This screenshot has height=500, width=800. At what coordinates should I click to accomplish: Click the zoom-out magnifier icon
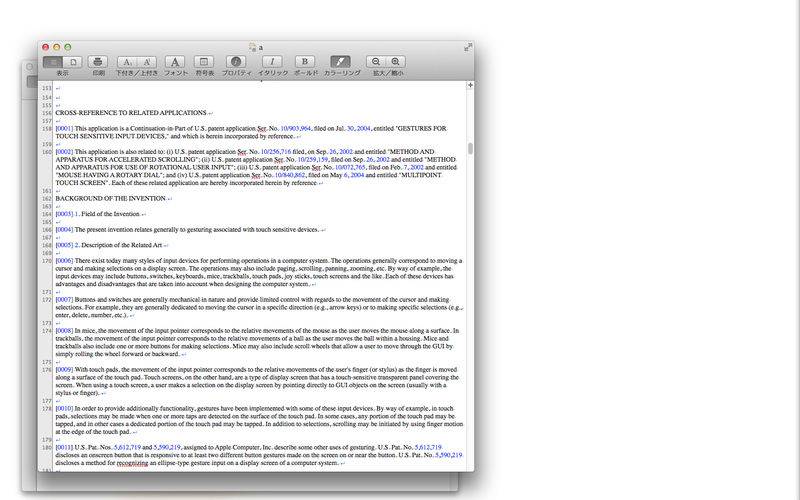pos(376,62)
